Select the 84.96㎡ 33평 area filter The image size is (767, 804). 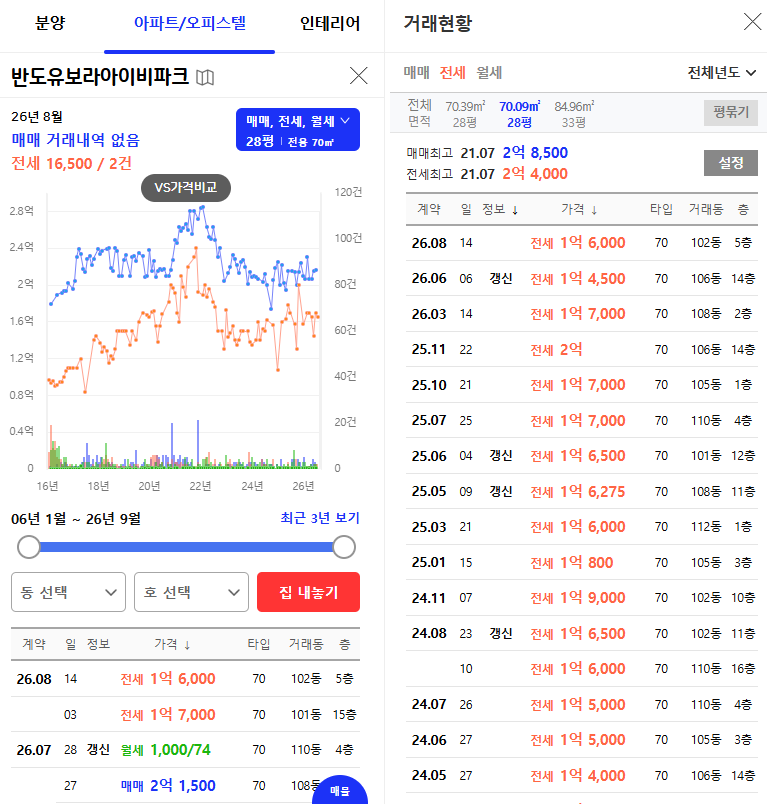coord(574,114)
